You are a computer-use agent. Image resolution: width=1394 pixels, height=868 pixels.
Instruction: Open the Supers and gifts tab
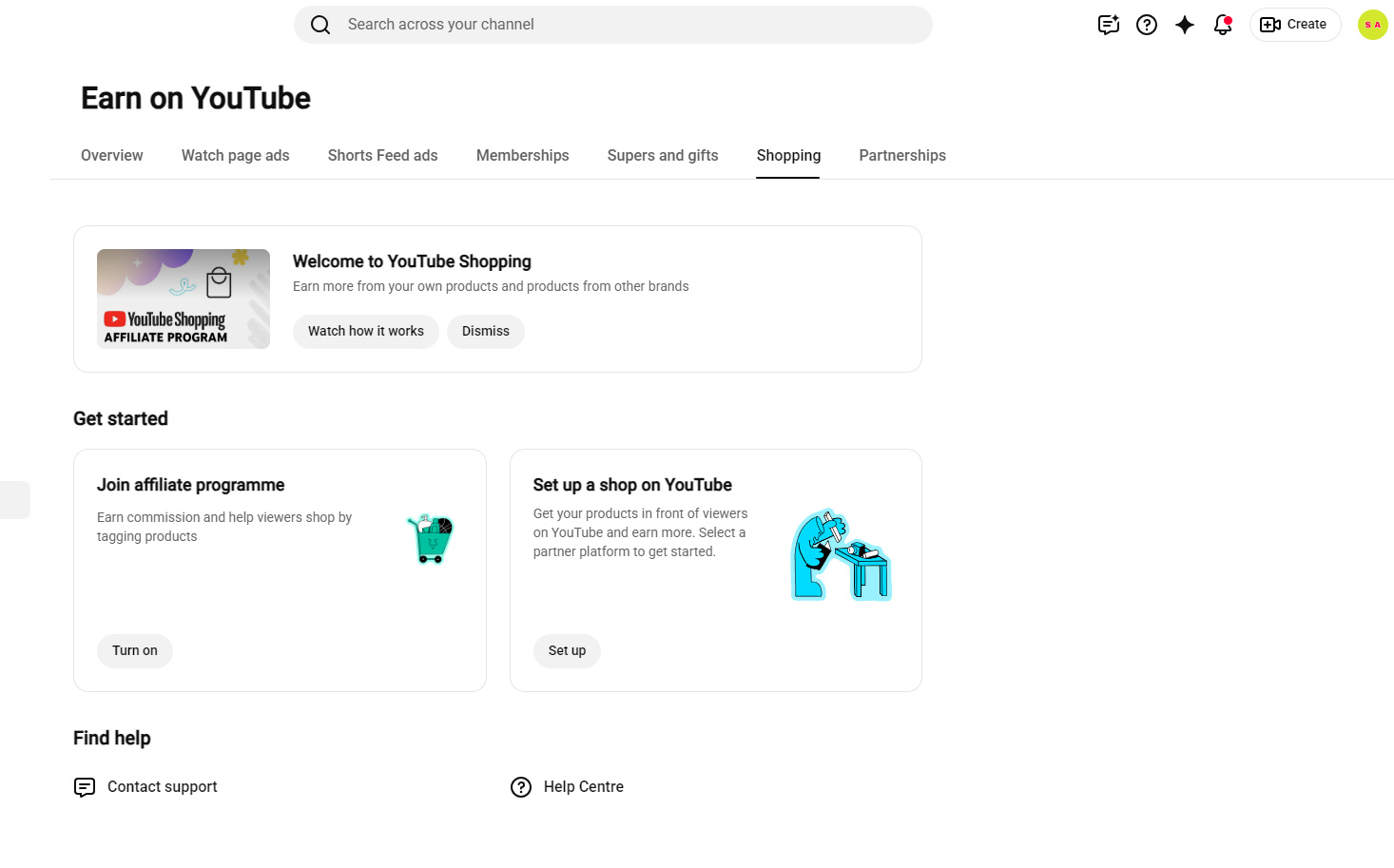click(x=663, y=156)
